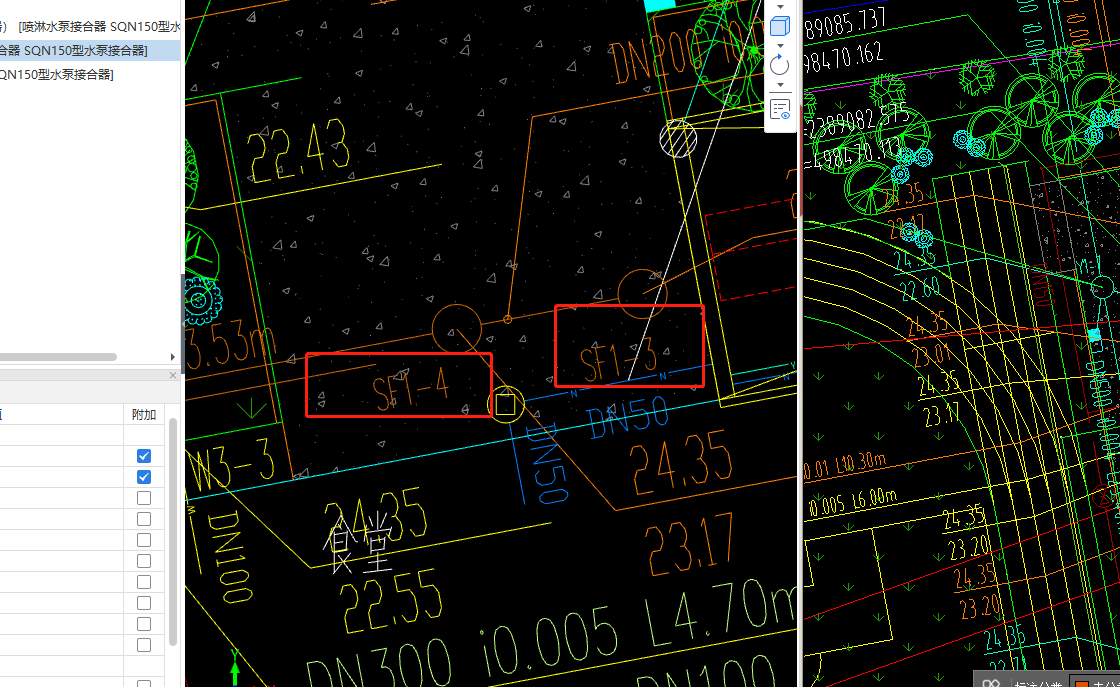Uncheck the second checked 附加 checkbox
The width and height of the screenshot is (1120, 687).
click(144, 476)
